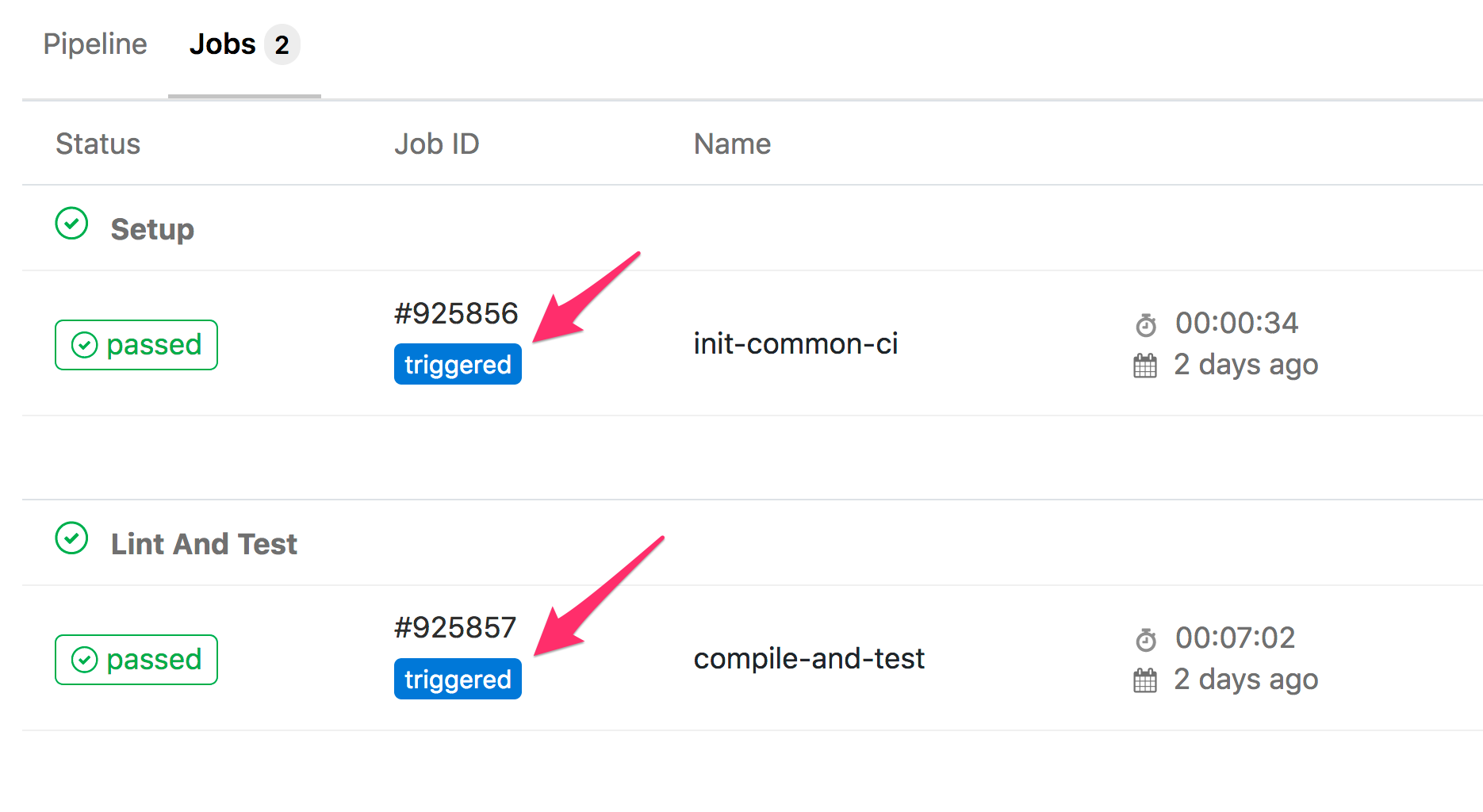The width and height of the screenshot is (1483, 812).
Task: Click the stopwatch icon next to 00:00:34
Action: pyautogui.click(x=1145, y=323)
